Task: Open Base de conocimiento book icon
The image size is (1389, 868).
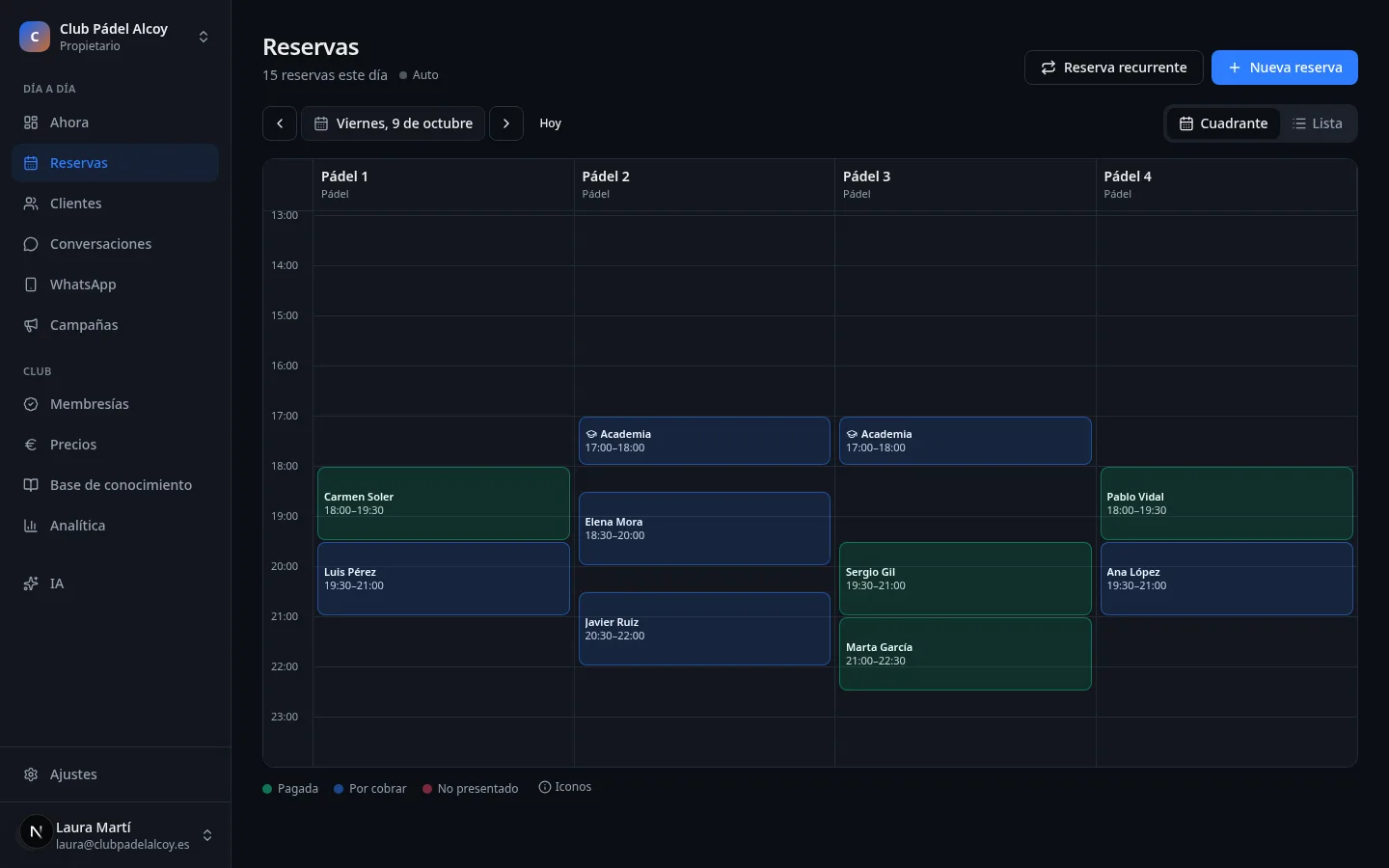Action: (31, 485)
